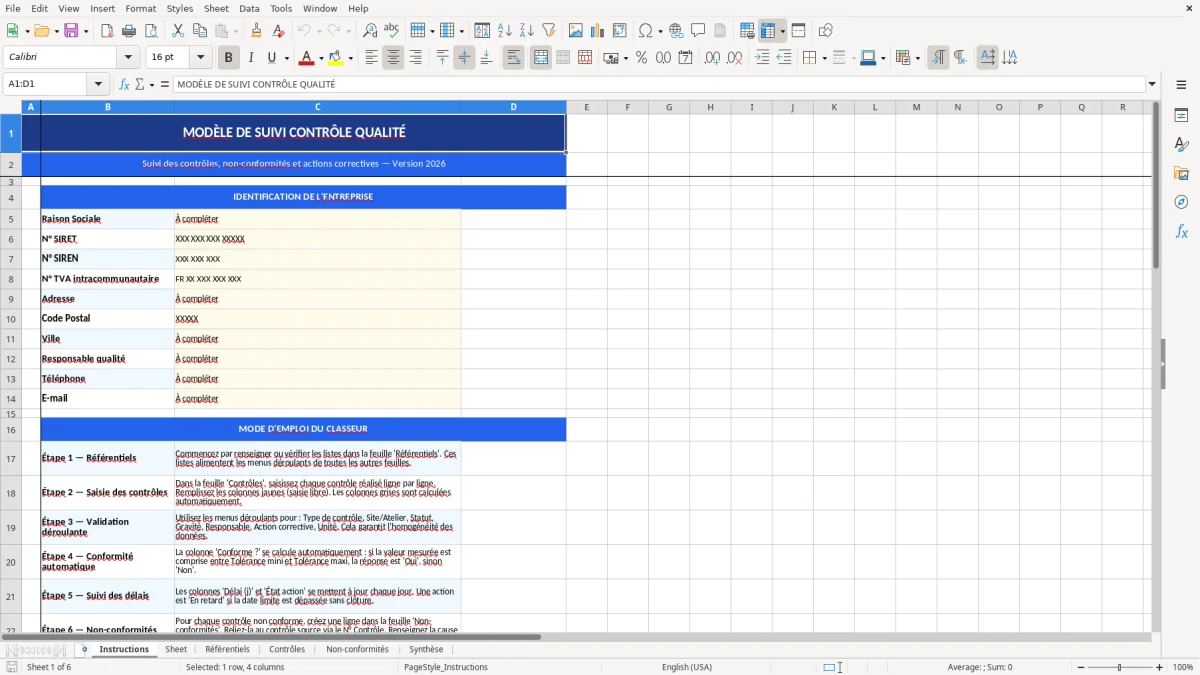1200x675 pixels.
Task: Open the background color dropdown arrow
Action: pos(350,58)
